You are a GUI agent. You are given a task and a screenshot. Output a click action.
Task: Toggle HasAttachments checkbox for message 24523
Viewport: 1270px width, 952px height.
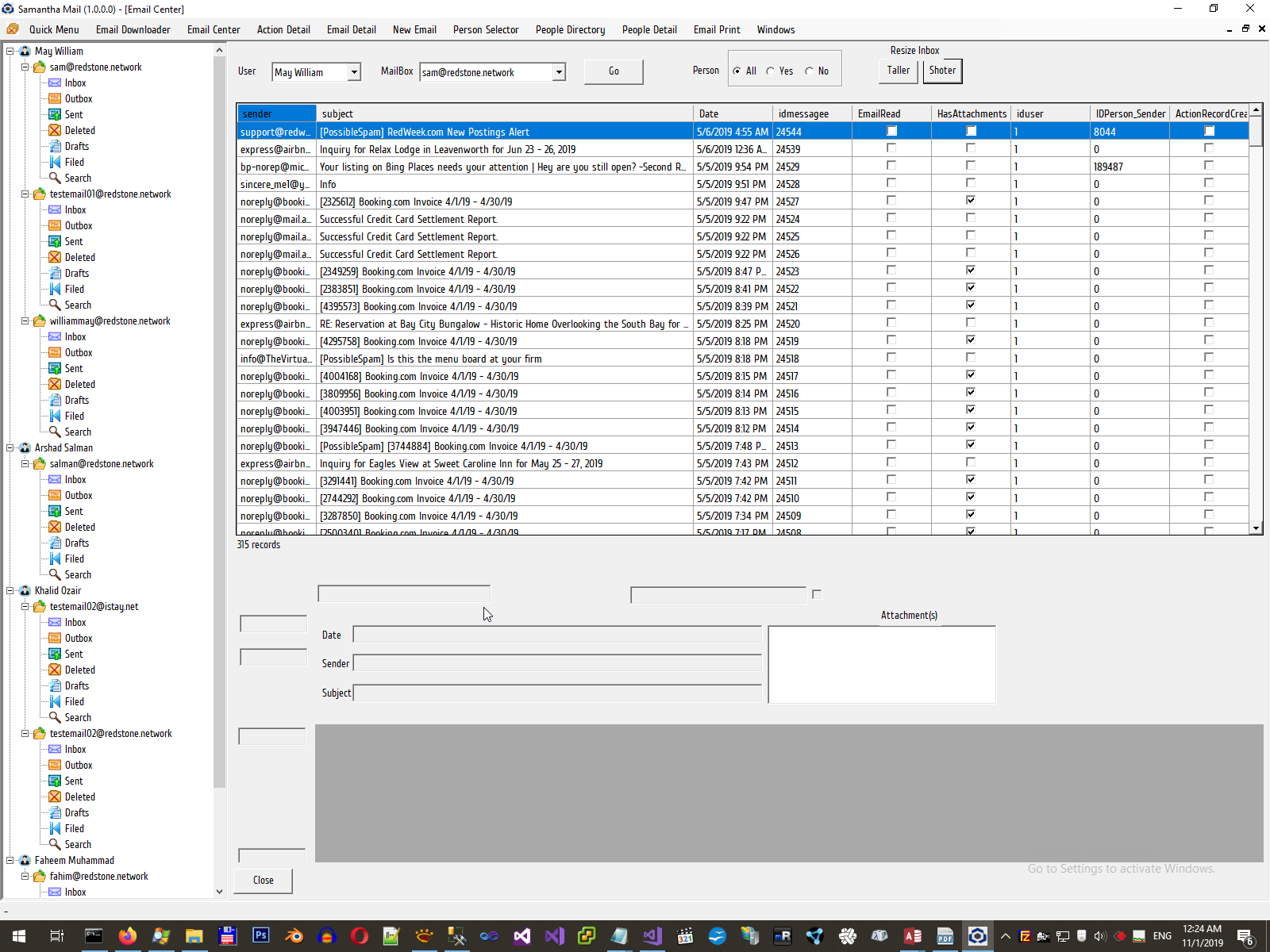tap(971, 271)
